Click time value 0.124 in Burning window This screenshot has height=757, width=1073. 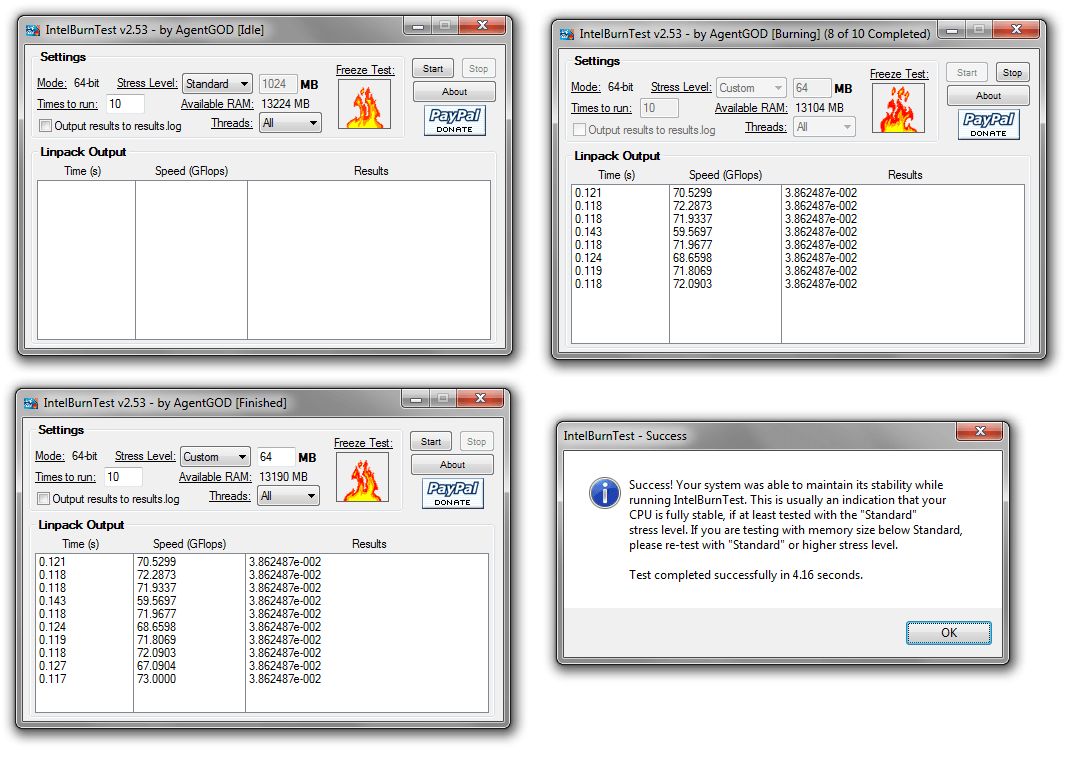click(x=588, y=258)
